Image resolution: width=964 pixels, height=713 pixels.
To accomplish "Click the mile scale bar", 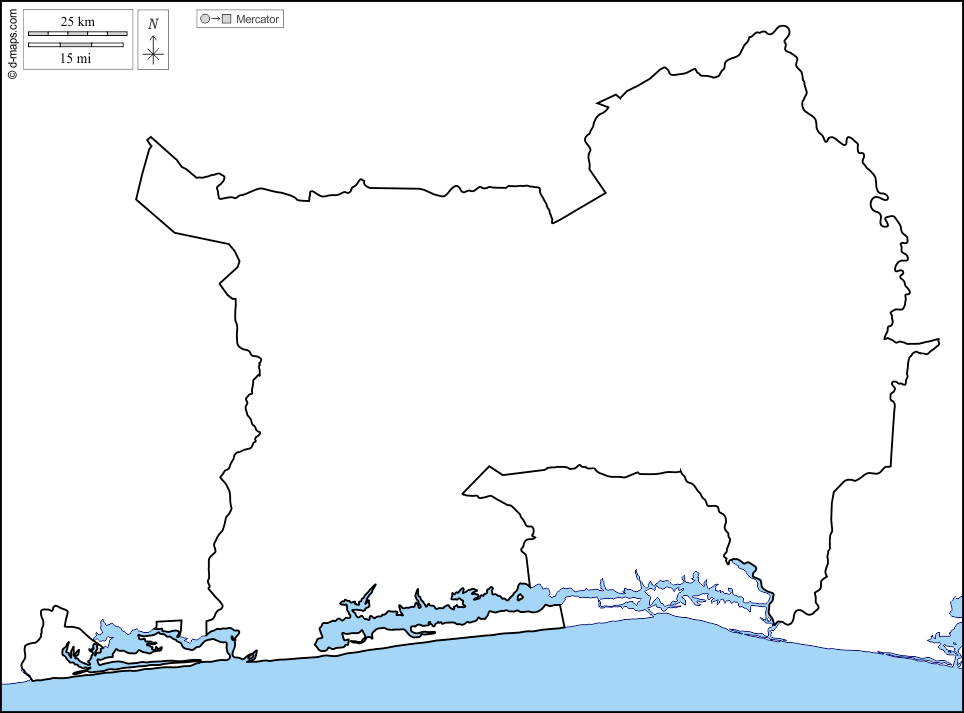I will click(76, 45).
